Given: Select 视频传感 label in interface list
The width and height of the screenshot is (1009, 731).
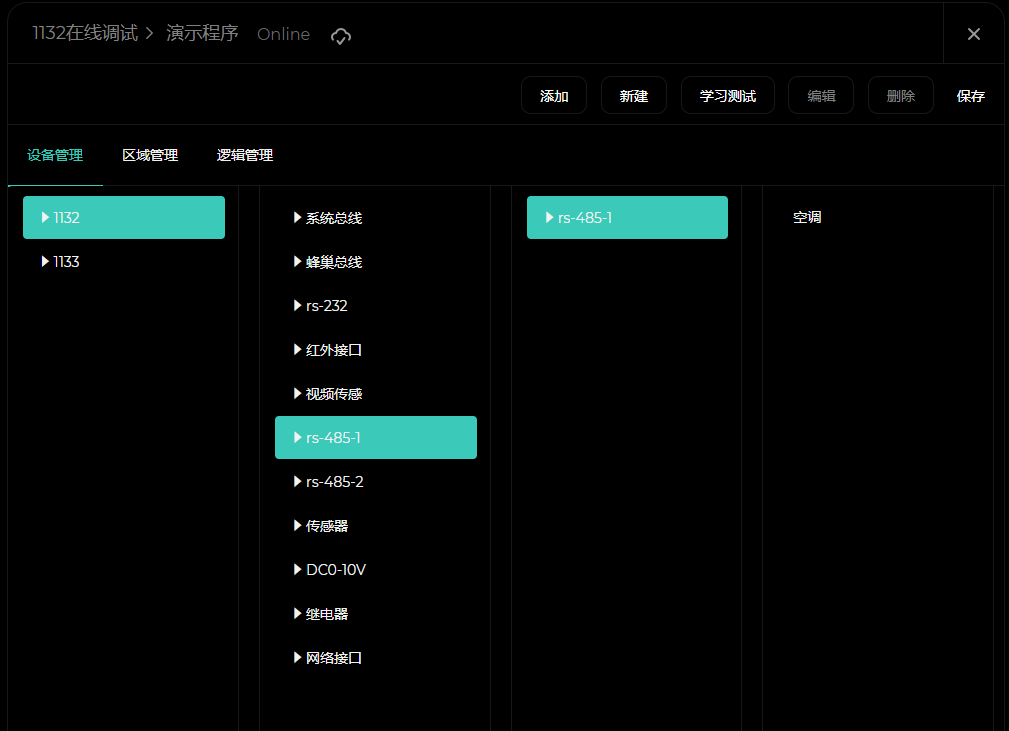Looking at the screenshot, I should (x=334, y=394).
